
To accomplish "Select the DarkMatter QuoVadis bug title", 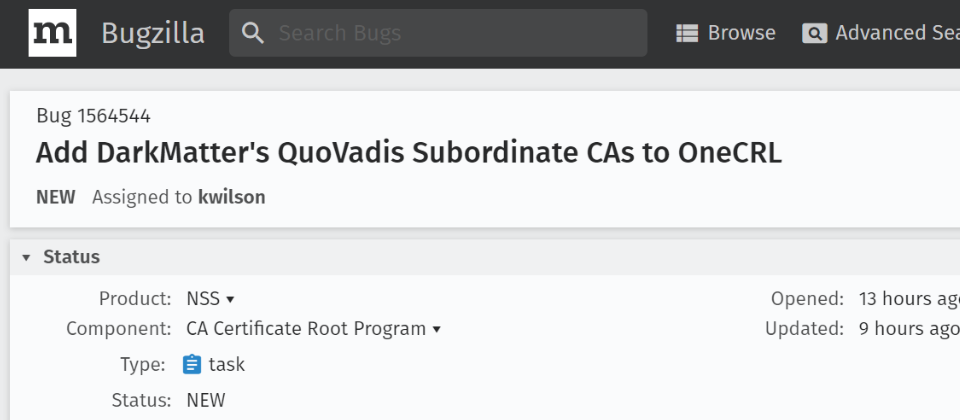I will coord(408,153).
